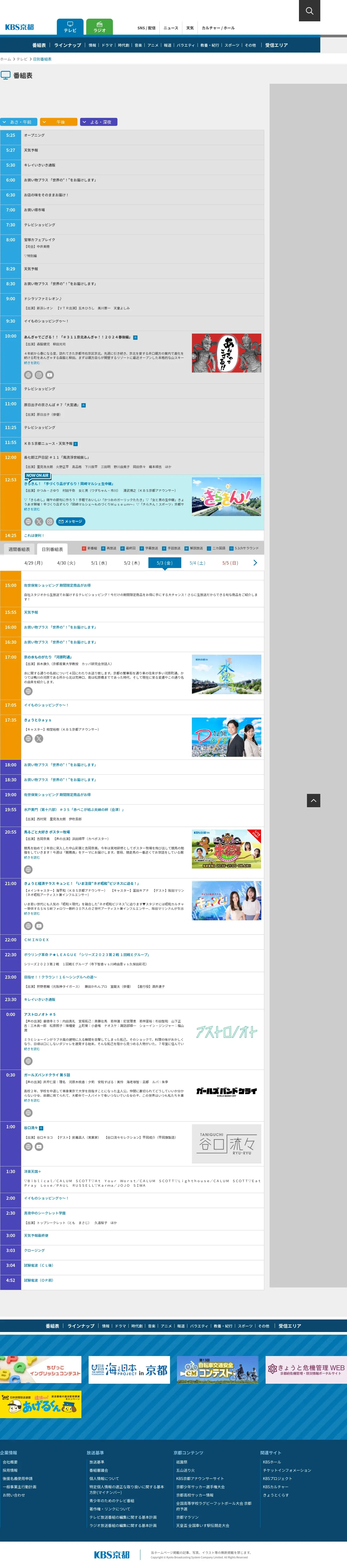
Task: Open 祇園祭 footer link
Action: (x=182, y=1462)
